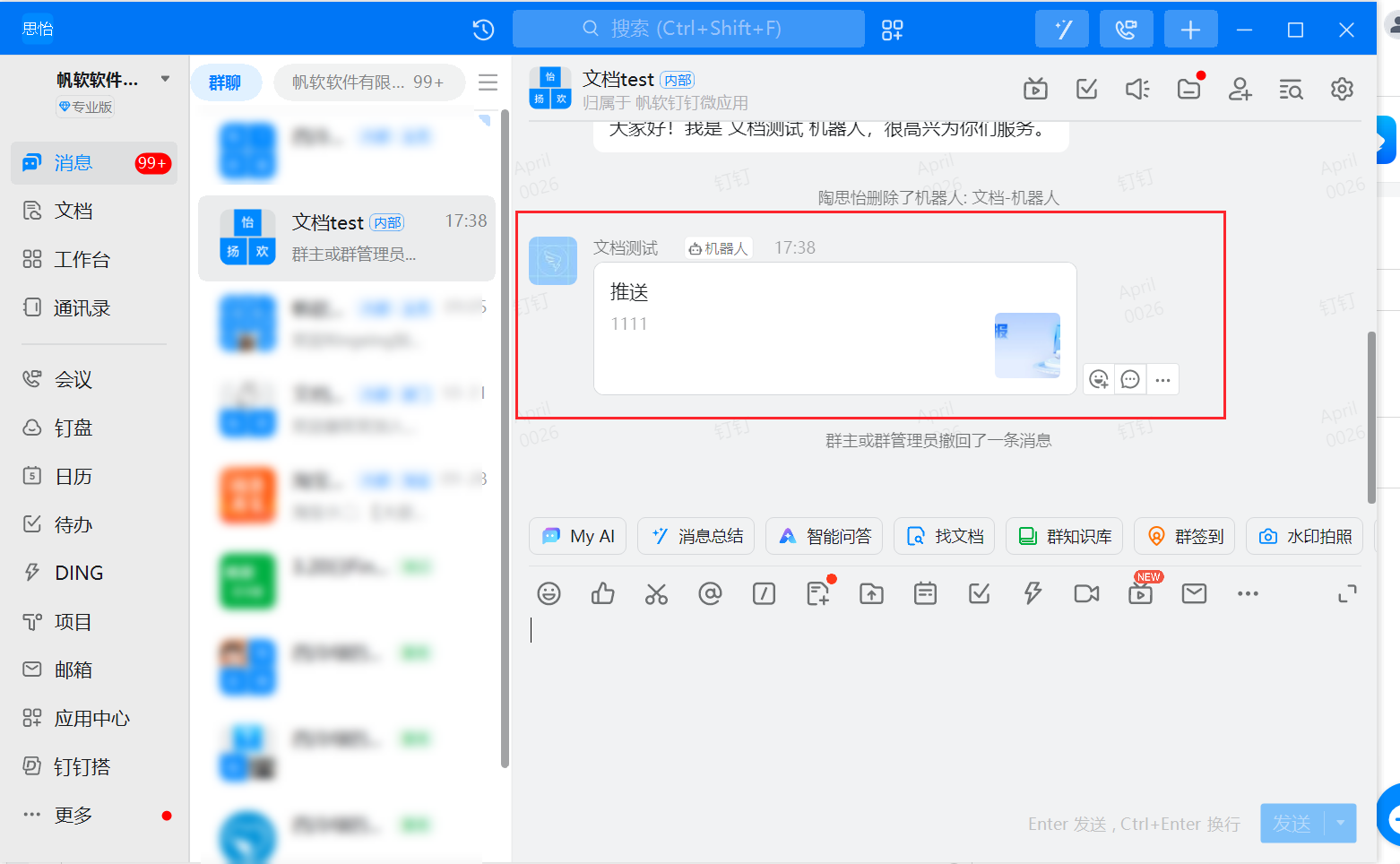The height and width of the screenshot is (864, 1400).
Task: Open 钉盘 in the sidebar
Action: pyautogui.click(x=94, y=428)
